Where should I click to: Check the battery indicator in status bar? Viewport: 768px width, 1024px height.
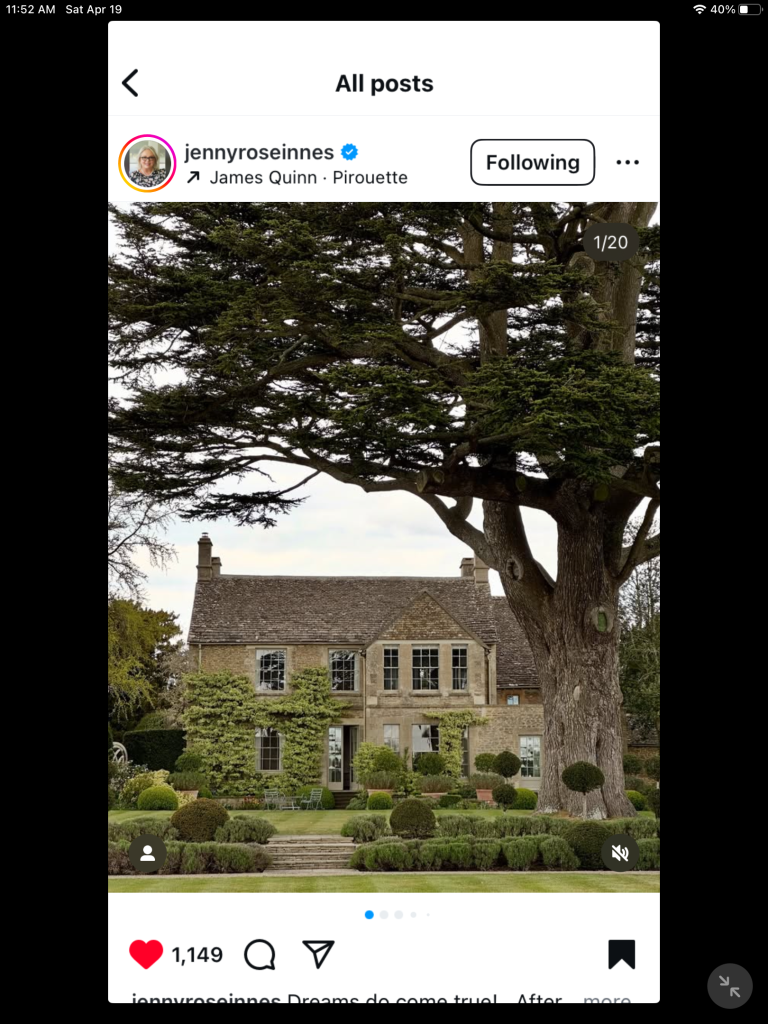click(x=750, y=9)
